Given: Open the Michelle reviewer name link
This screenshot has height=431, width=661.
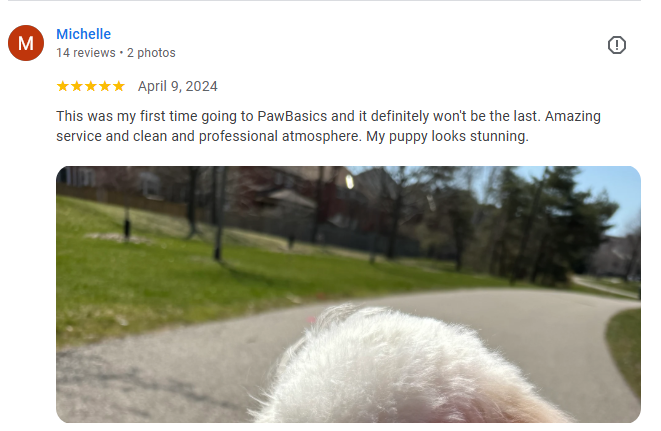Looking at the screenshot, I should coord(83,34).
